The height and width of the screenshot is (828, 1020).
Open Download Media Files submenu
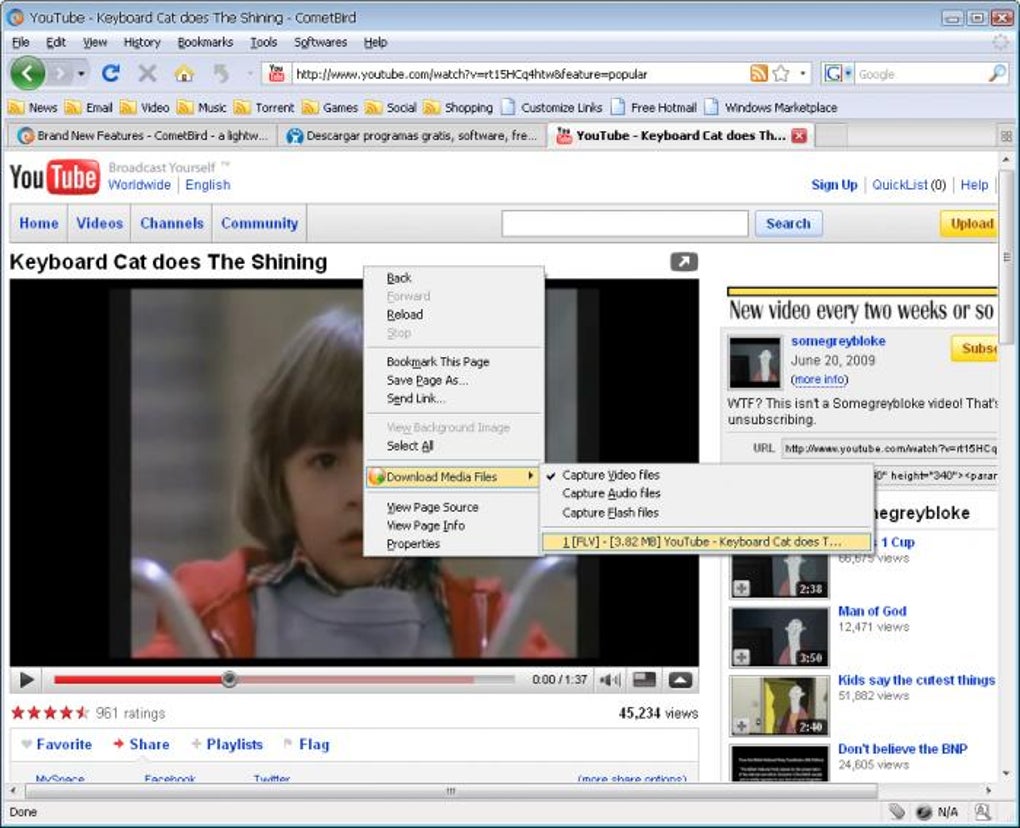pyautogui.click(x=453, y=477)
